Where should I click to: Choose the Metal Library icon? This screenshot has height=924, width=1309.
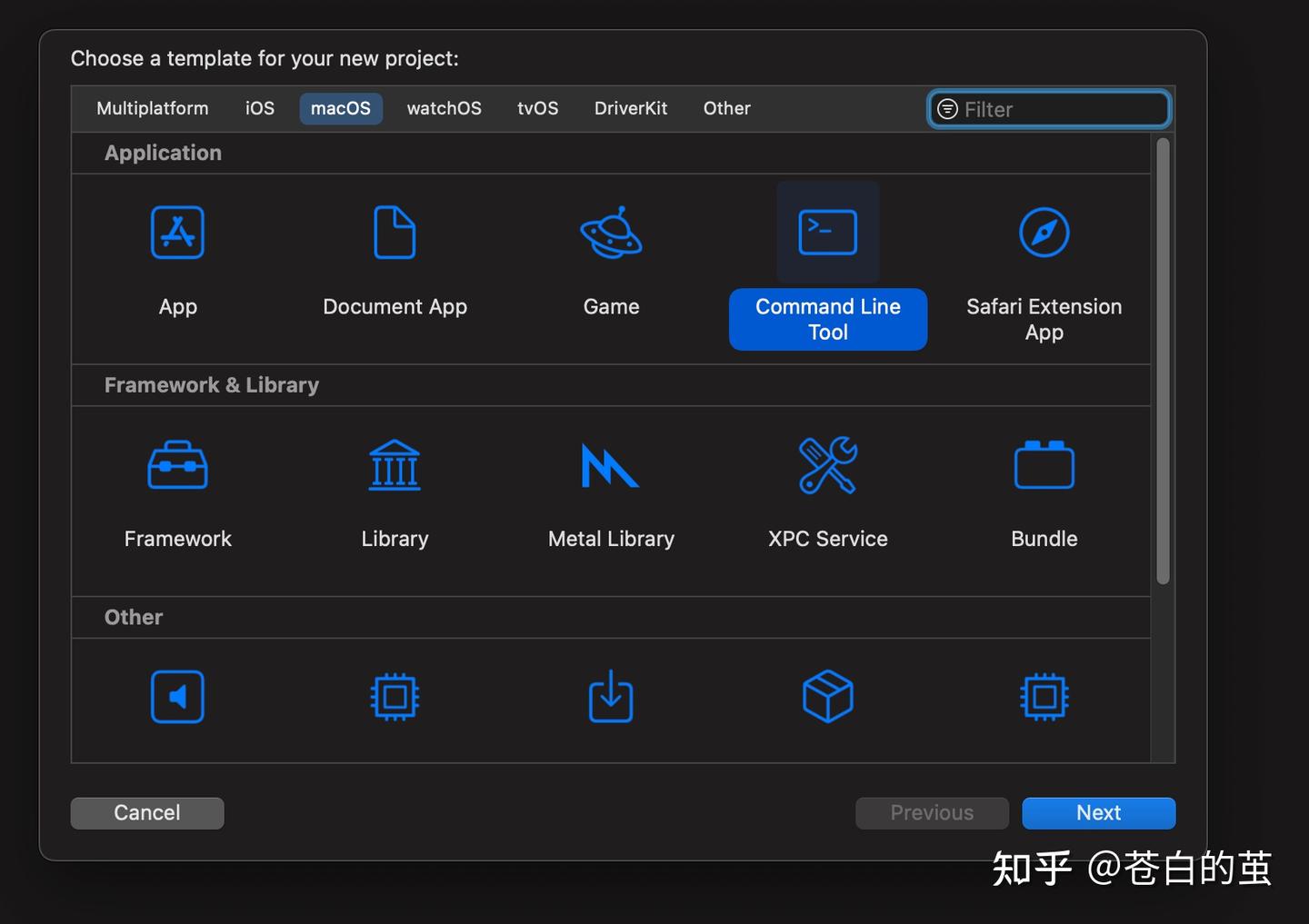pos(610,465)
